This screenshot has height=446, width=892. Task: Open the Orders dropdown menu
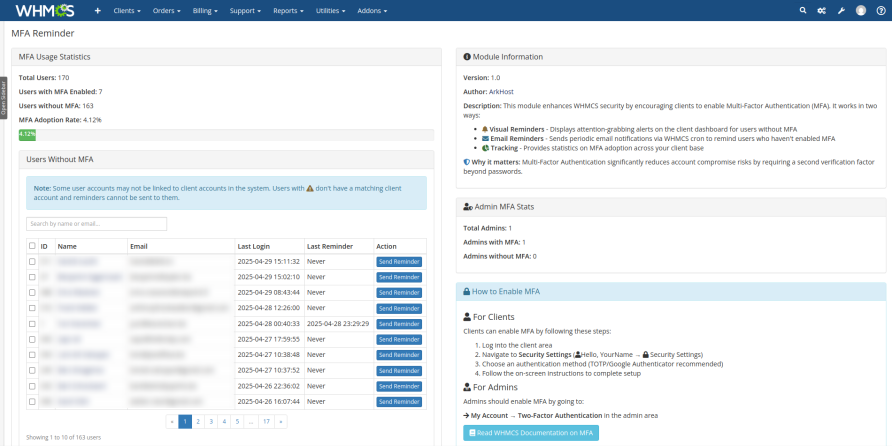click(x=167, y=11)
